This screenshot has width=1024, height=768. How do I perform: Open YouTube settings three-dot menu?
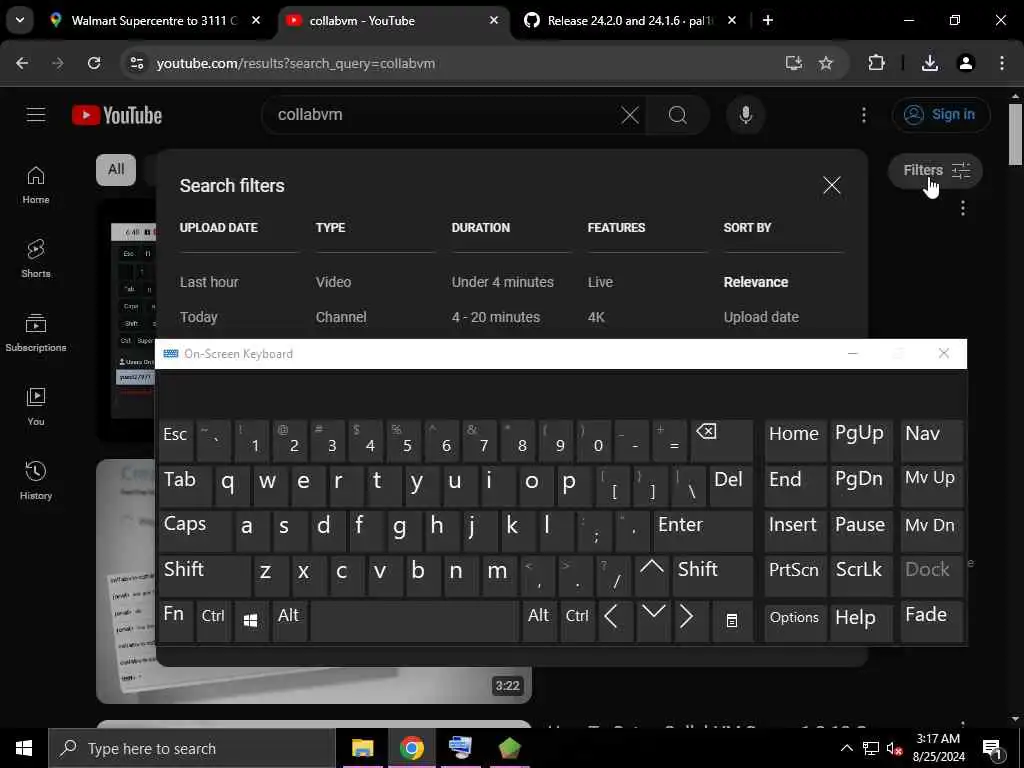coord(863,116)
